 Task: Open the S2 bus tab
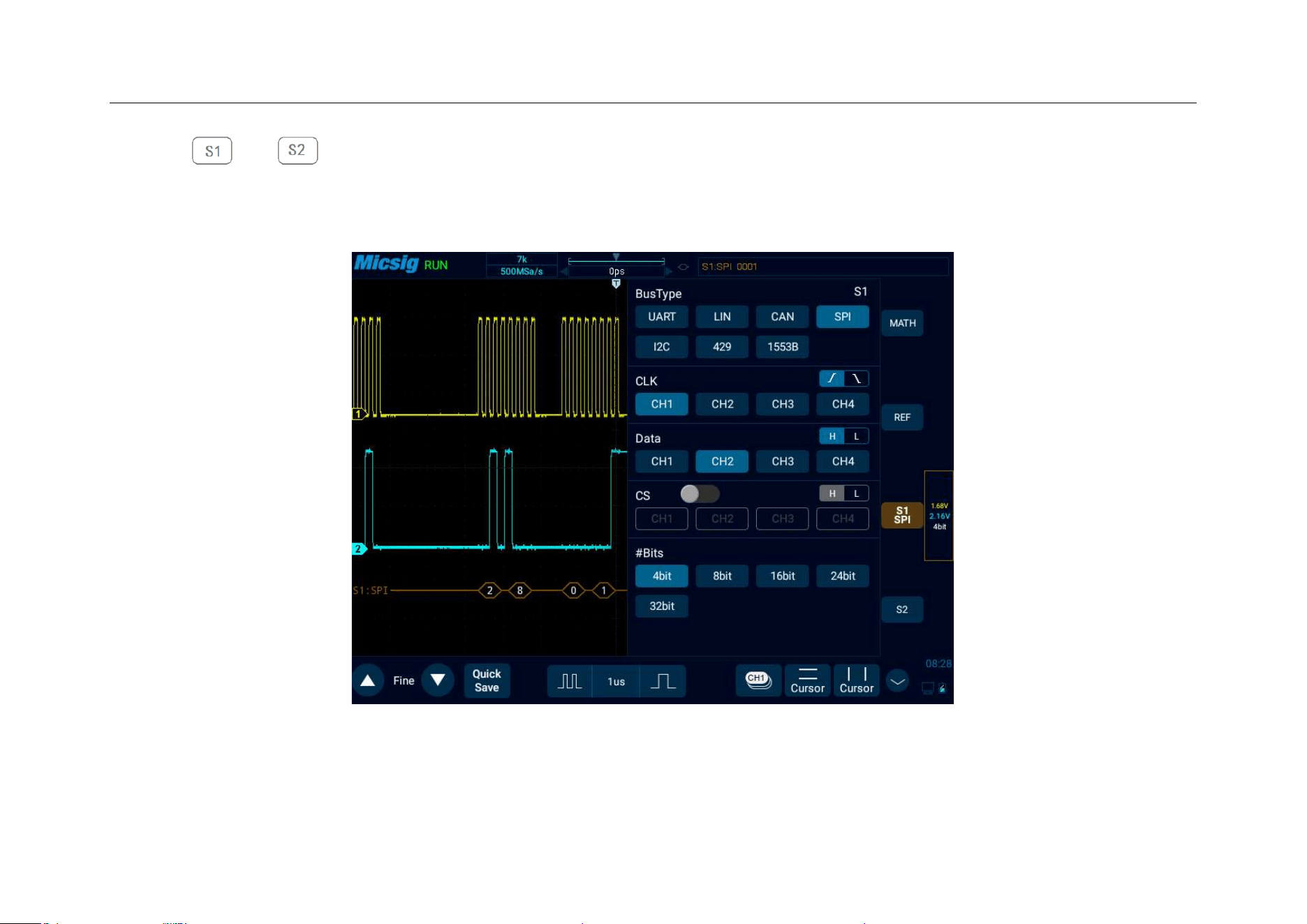(902, 609)
